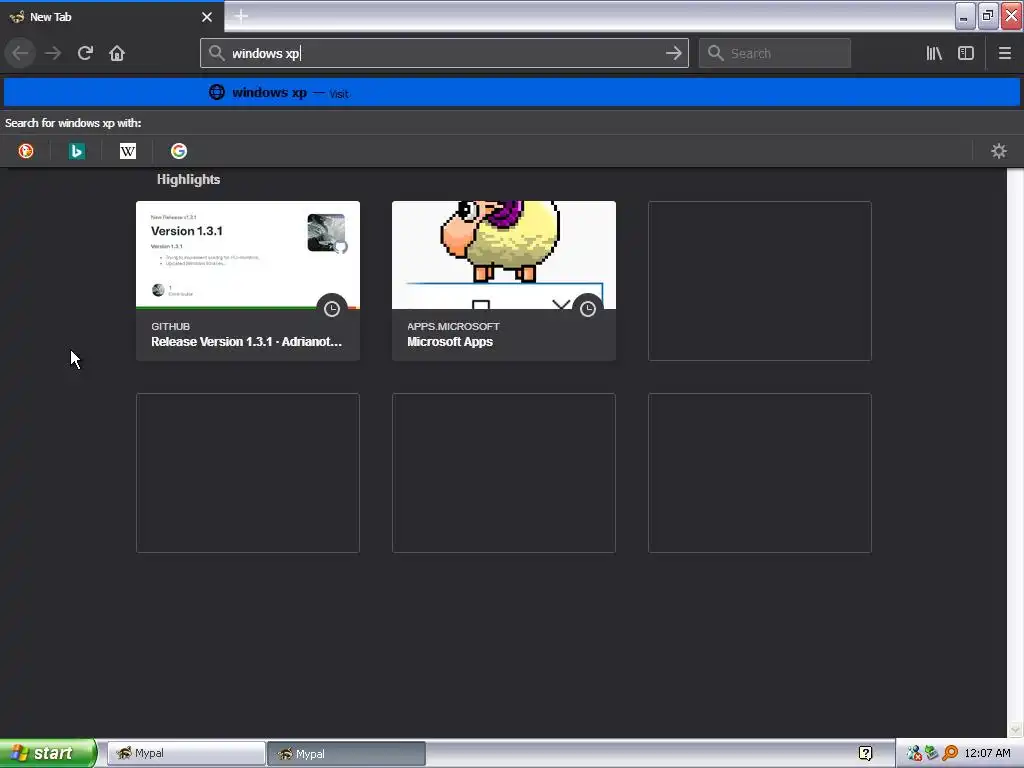This screenshot has height=768, width=1024.
Task: Open search engine settings gear
Action: click(x=999, y=151)
